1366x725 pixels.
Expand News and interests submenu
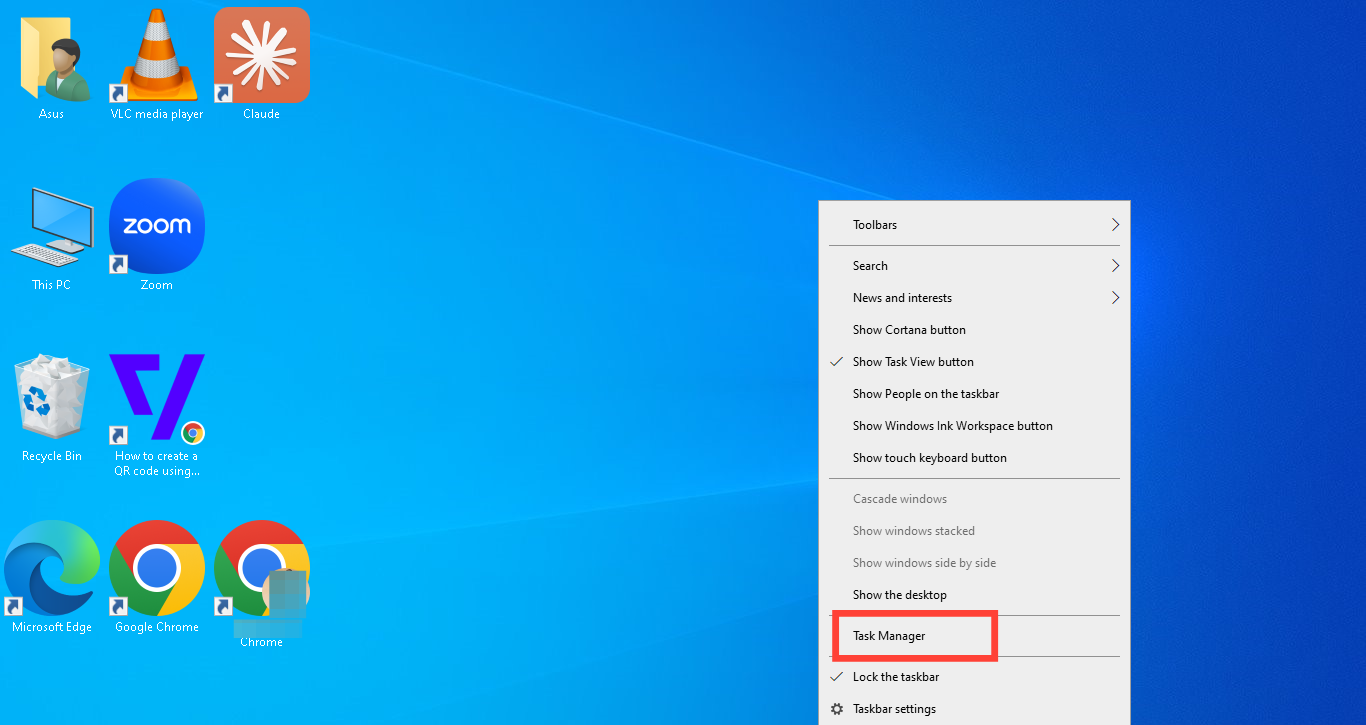pyautogui.click(x=975, y=298)
